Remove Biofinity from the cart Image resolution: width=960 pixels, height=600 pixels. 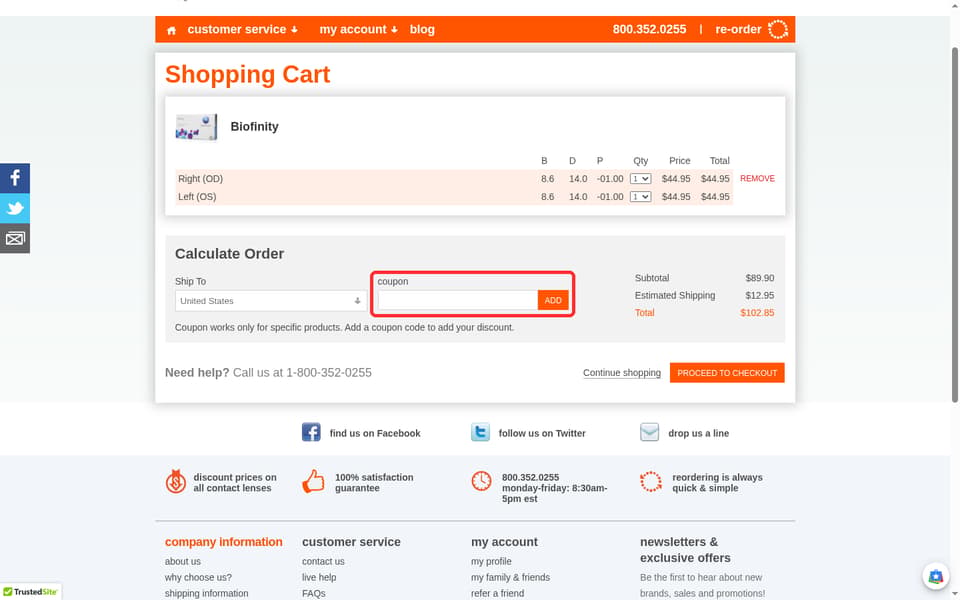[x=757, y=179]
